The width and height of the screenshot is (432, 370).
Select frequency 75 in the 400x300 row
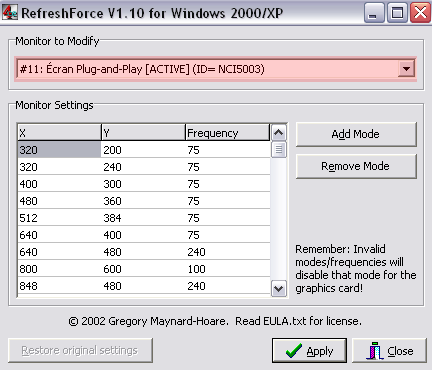pos(228,184)
